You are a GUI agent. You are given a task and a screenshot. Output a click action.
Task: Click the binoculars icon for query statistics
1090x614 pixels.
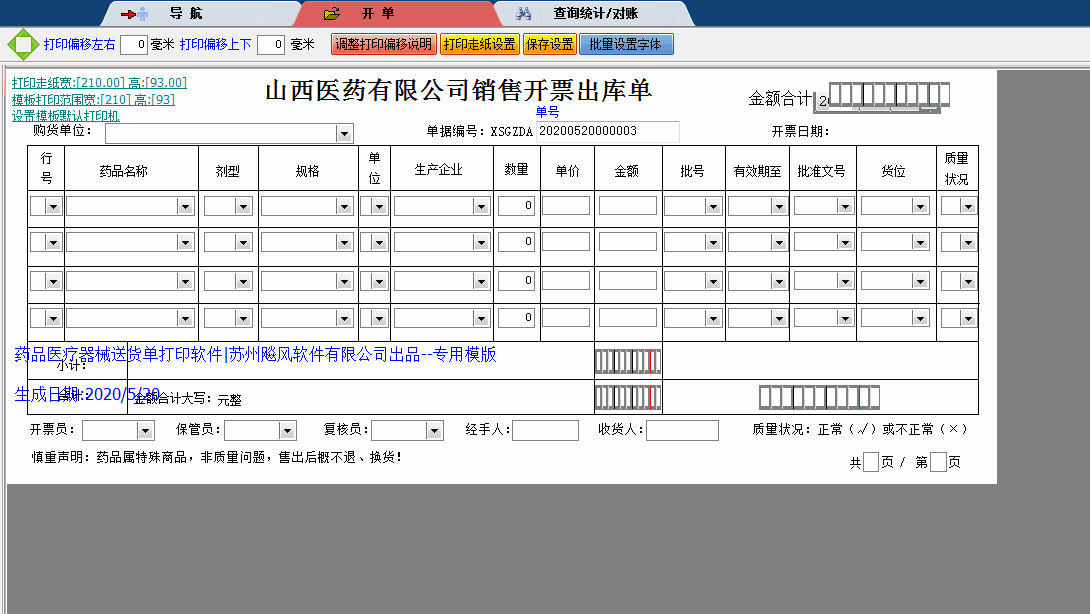click(x=522, y=14)
